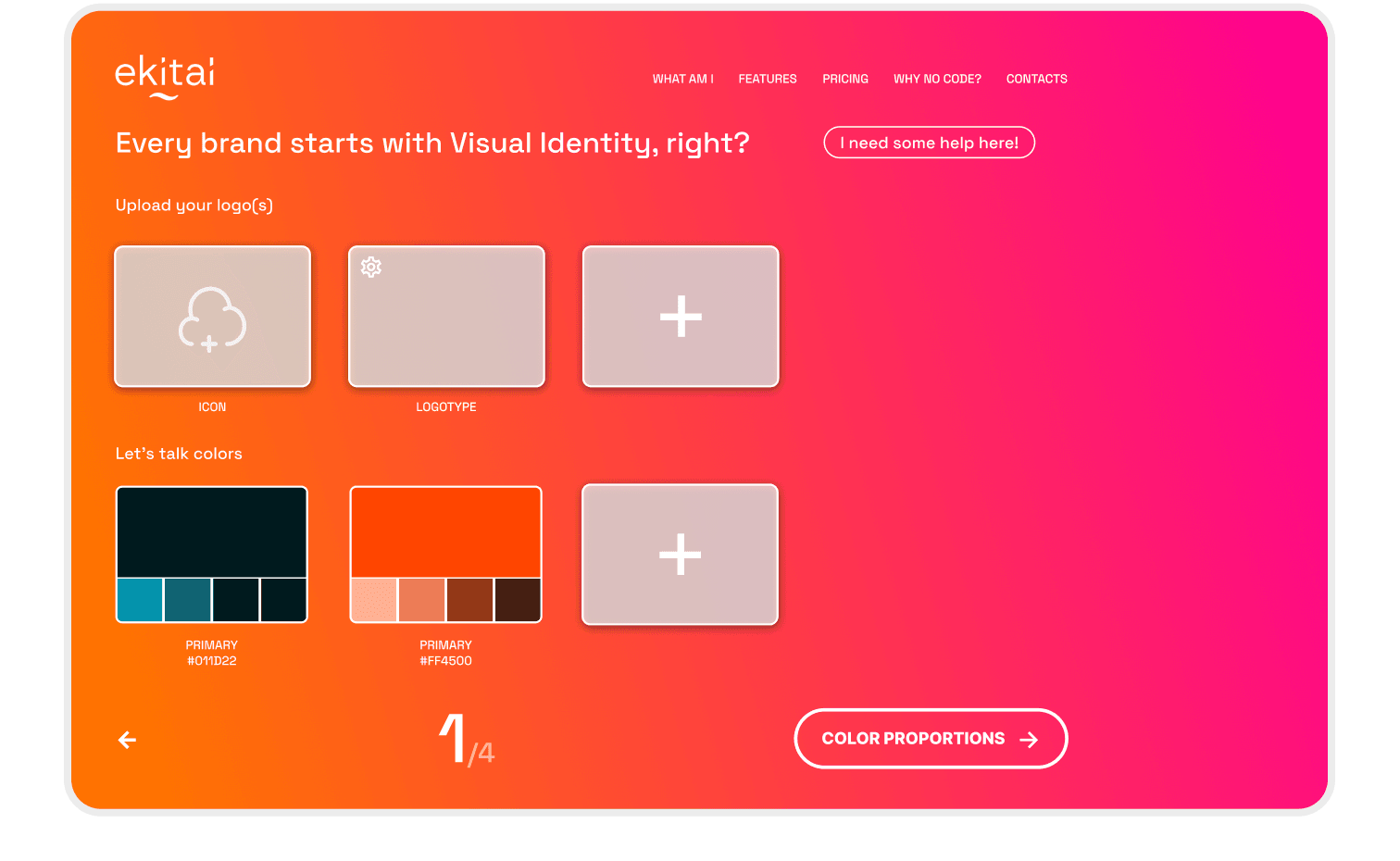The image size is (1400, 861).
Task: Pick the dark brown shade in orange palette
Action: [x=518, y=600]
